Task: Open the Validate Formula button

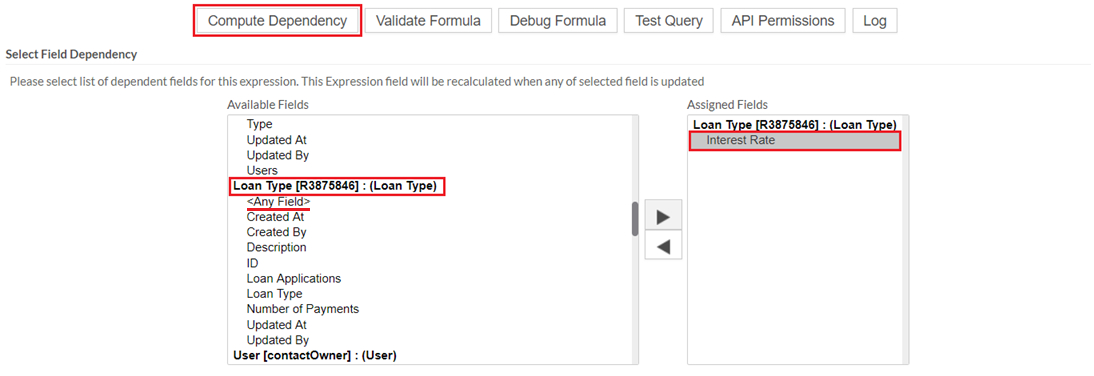Action: pos(428,21)
